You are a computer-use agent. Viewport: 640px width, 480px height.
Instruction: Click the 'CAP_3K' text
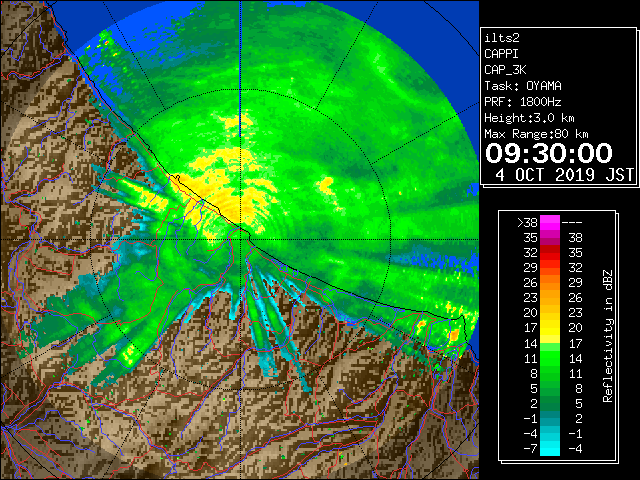click(505, 70)
